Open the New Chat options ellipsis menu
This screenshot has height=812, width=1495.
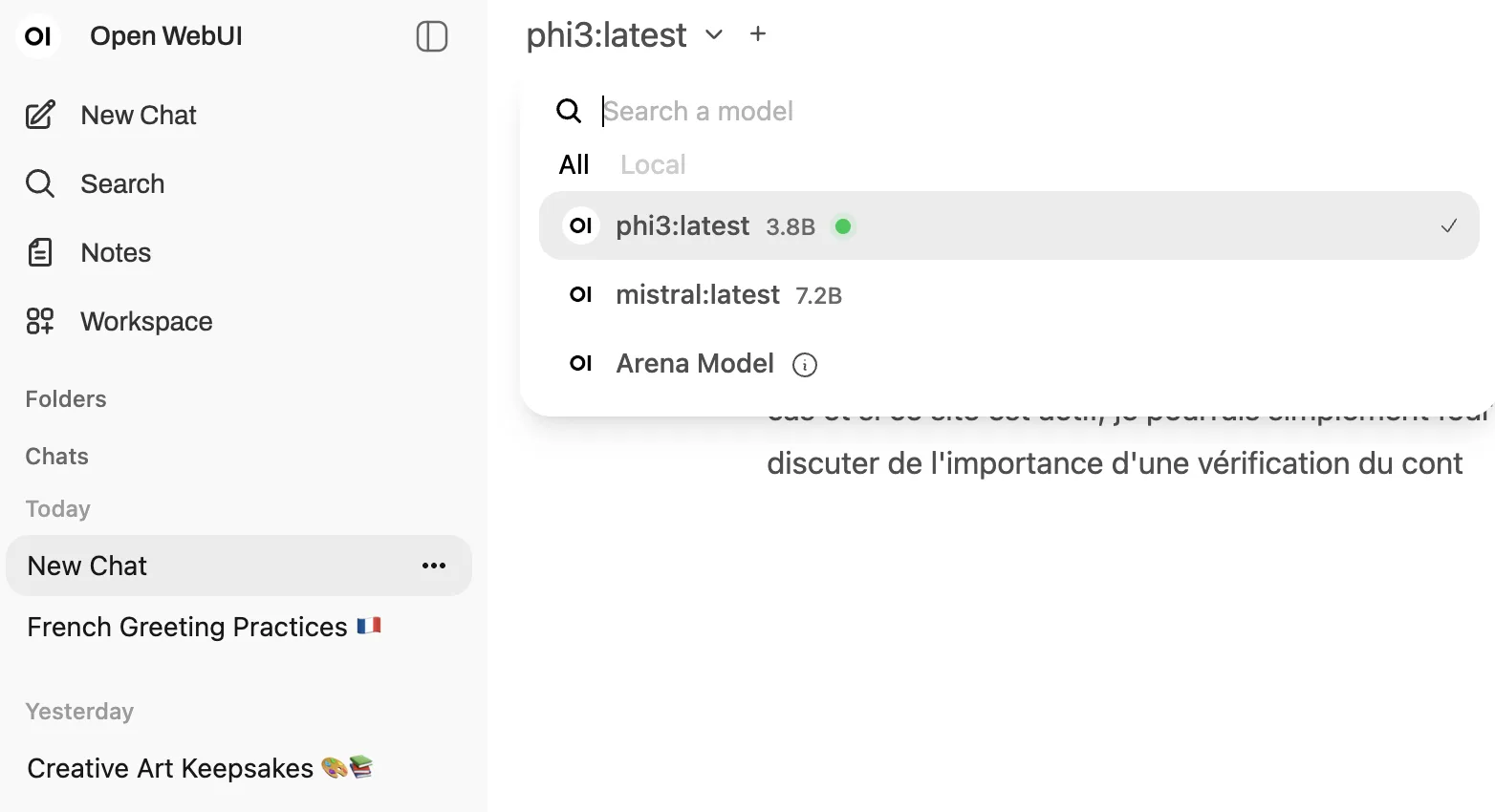(x=434, y=566)
